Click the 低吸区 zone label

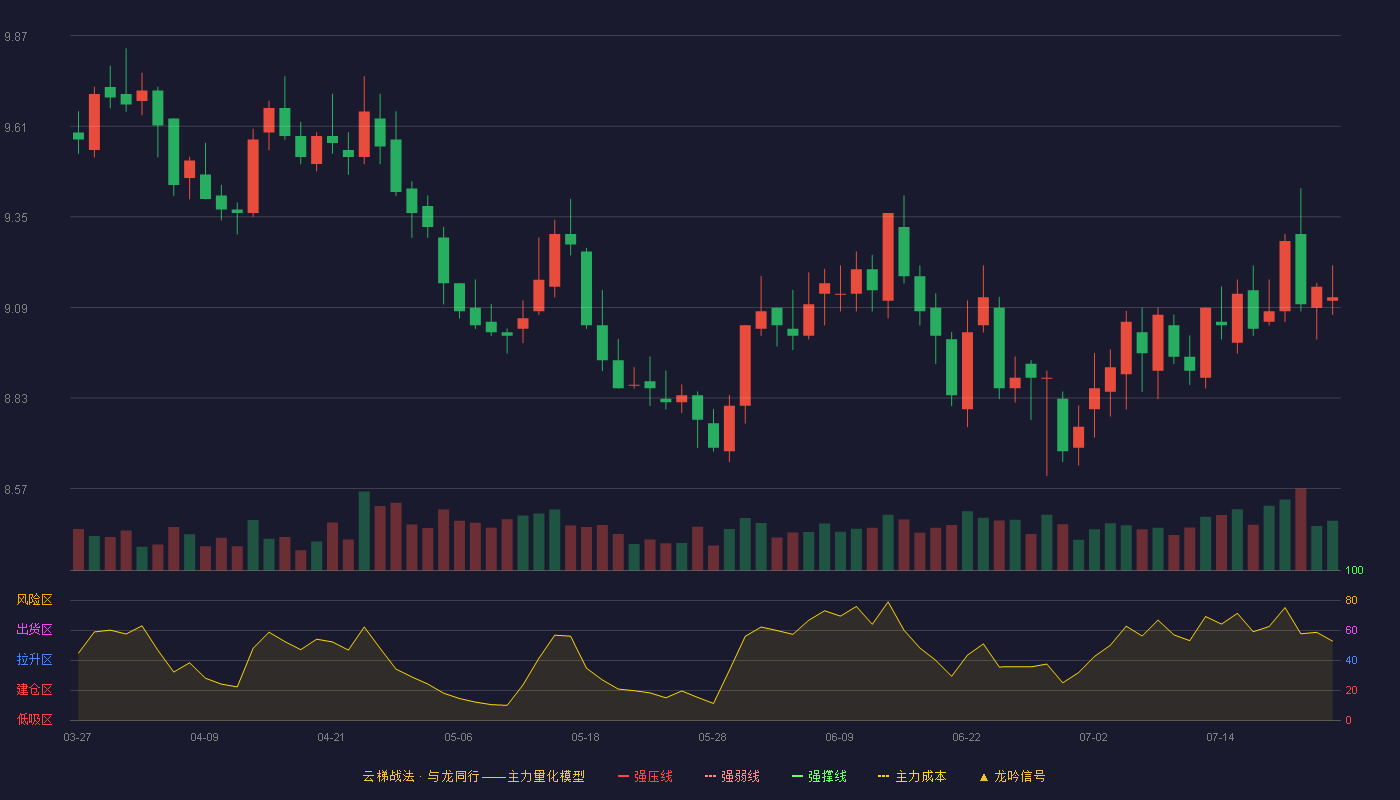[x=34, y=720]
